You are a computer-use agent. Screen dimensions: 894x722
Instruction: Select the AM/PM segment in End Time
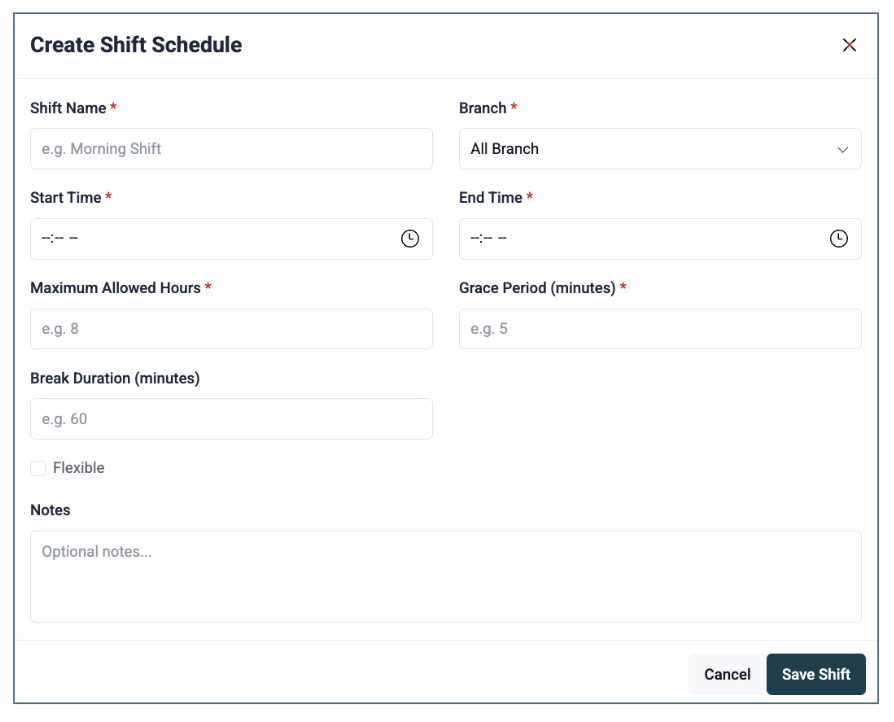[502, 239]
